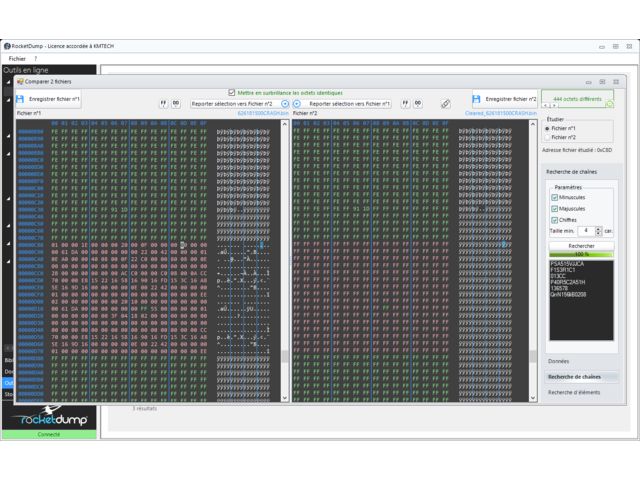Select the found string '136578' in results list

(x=559, y=288)
